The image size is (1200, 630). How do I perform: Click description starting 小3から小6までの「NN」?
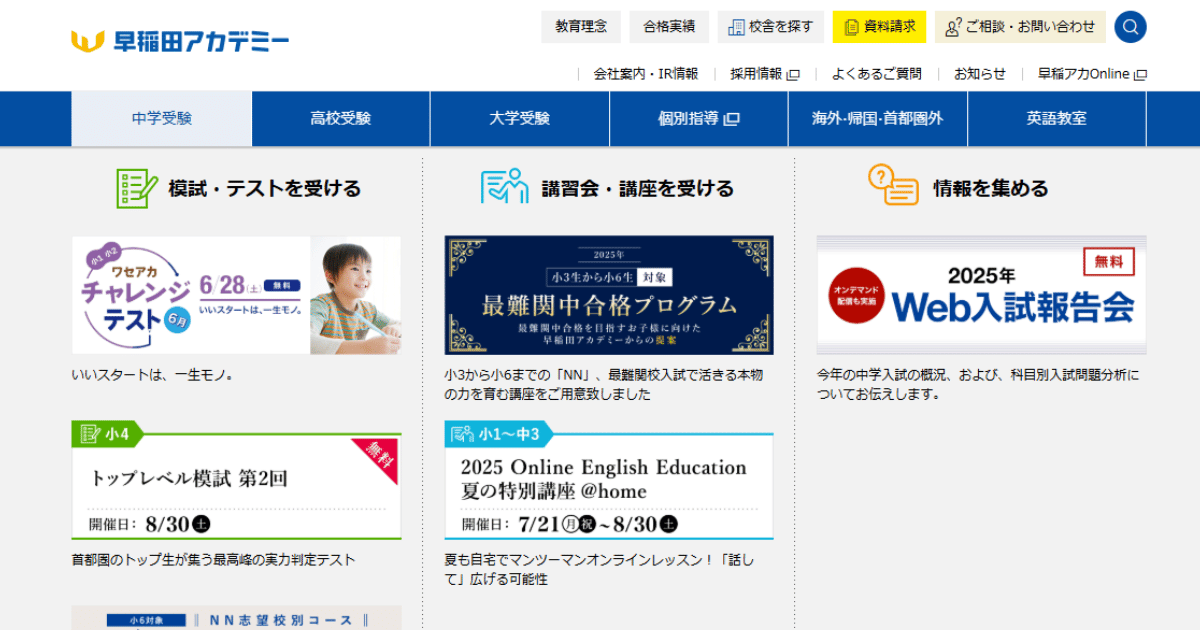[604, 384]
